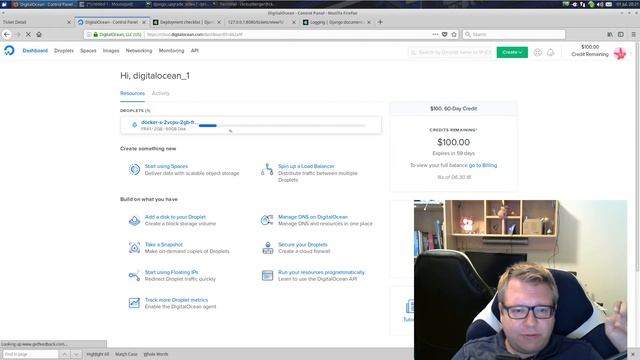Click the Take a Snapshot icon

click(x=134, y=248)
